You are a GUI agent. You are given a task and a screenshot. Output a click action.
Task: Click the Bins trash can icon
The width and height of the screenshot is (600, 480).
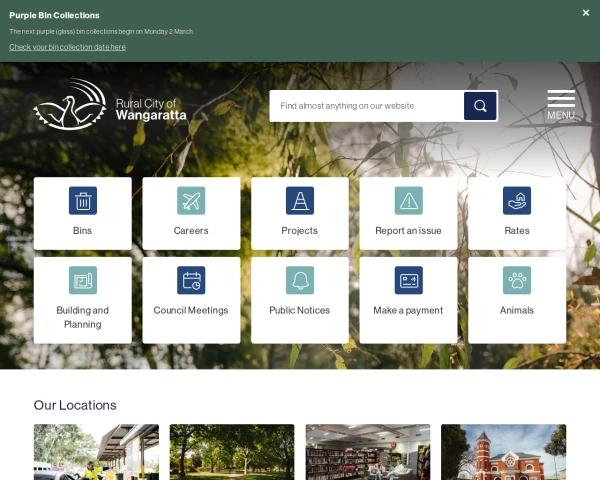pyautogui.click(x=83, y=201)
